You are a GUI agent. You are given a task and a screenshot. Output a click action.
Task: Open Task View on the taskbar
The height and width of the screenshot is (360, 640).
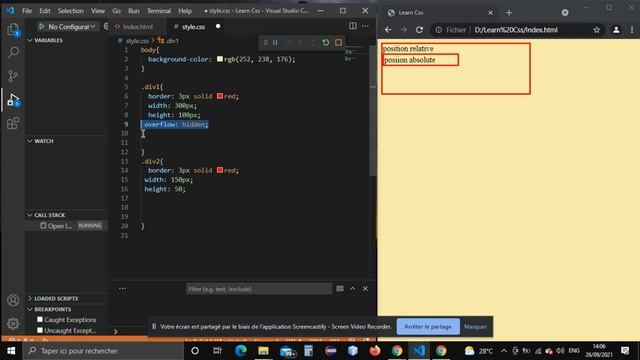point(217,351)
